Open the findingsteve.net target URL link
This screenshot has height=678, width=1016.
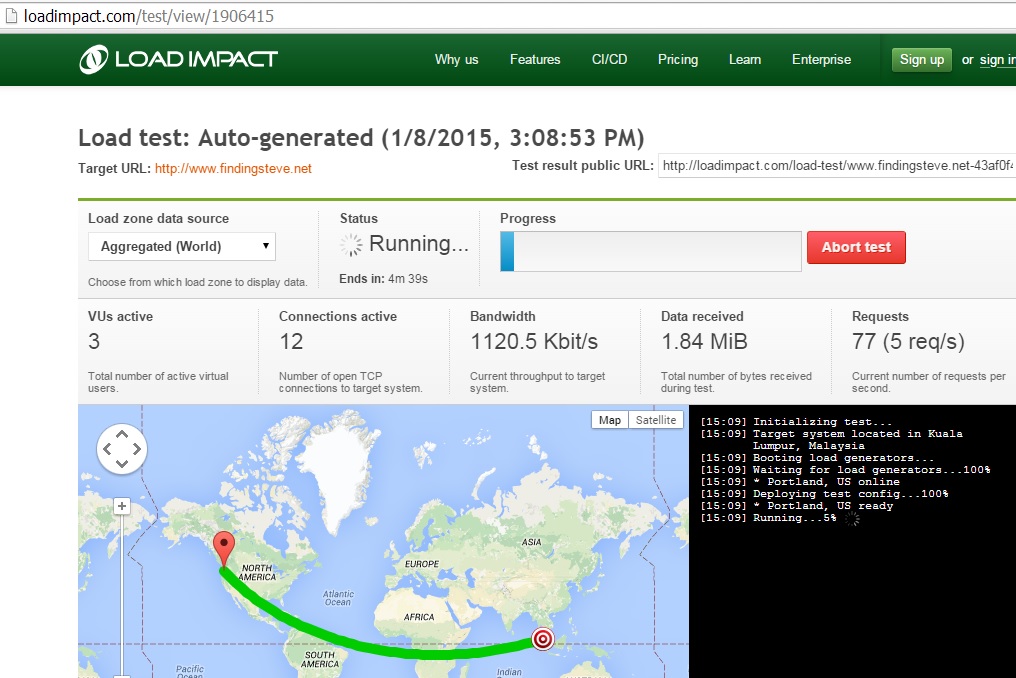tap(233, 169)
